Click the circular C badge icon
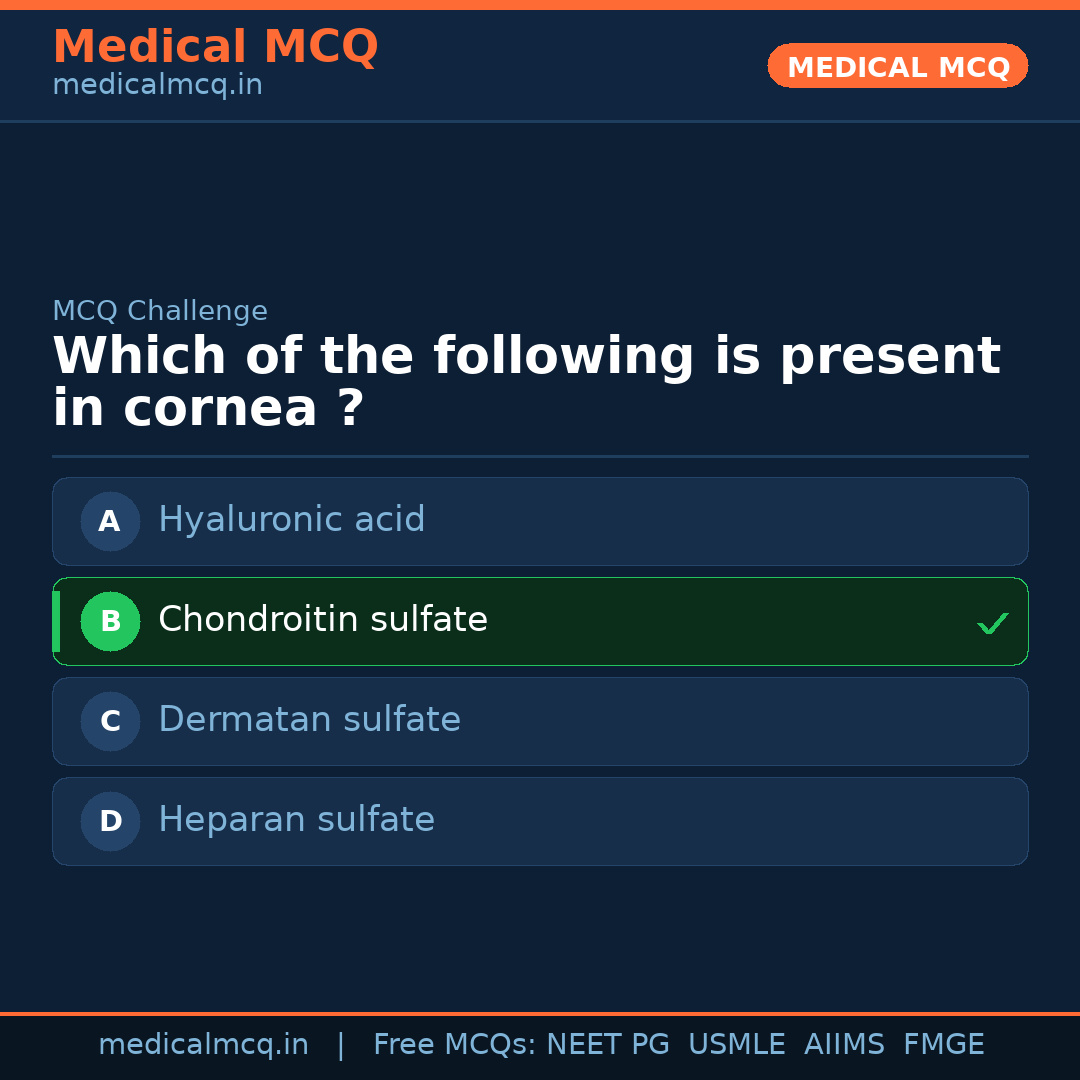This screenshot has height=1080, width=1080. point(110,721)
